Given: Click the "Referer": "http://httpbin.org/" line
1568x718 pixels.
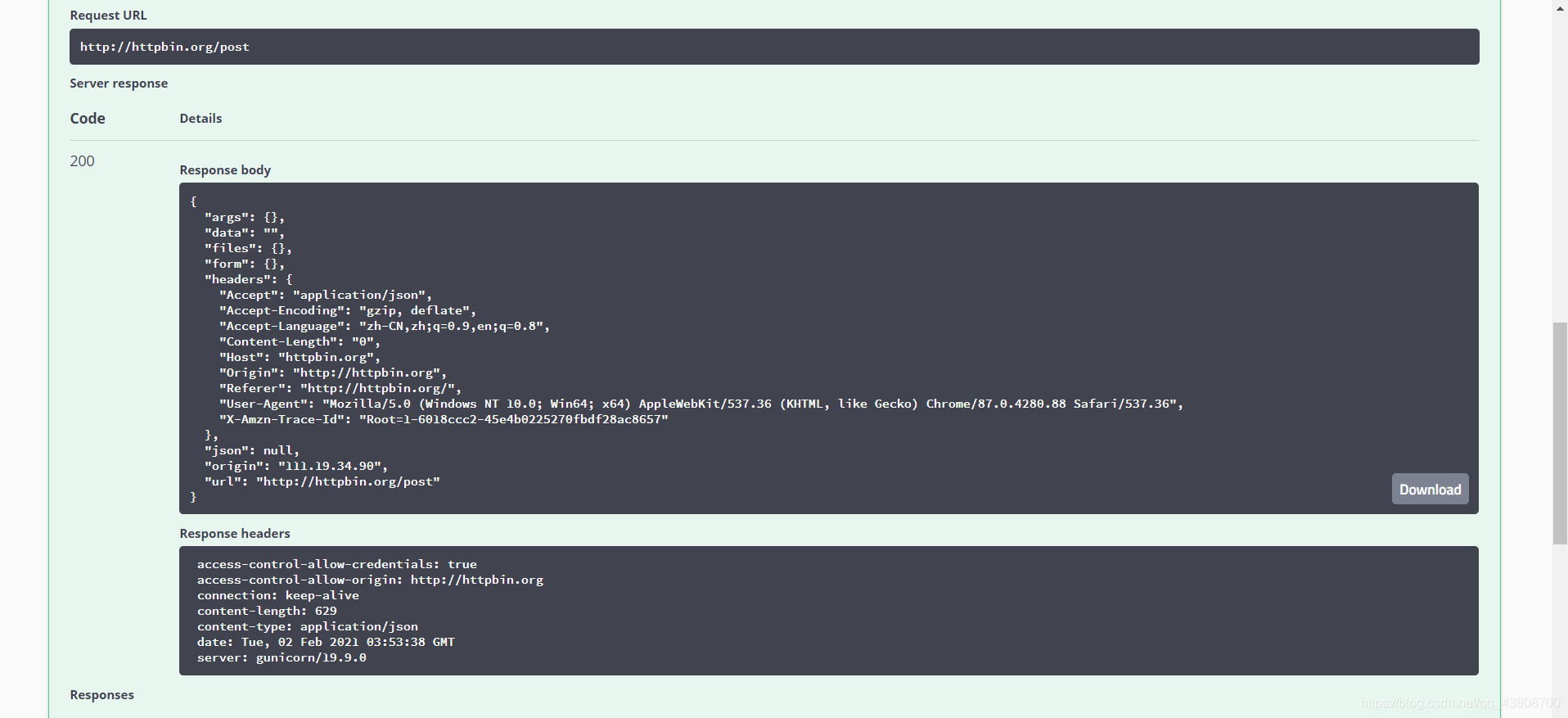Looking at the screenshot, I should [340, 388].
